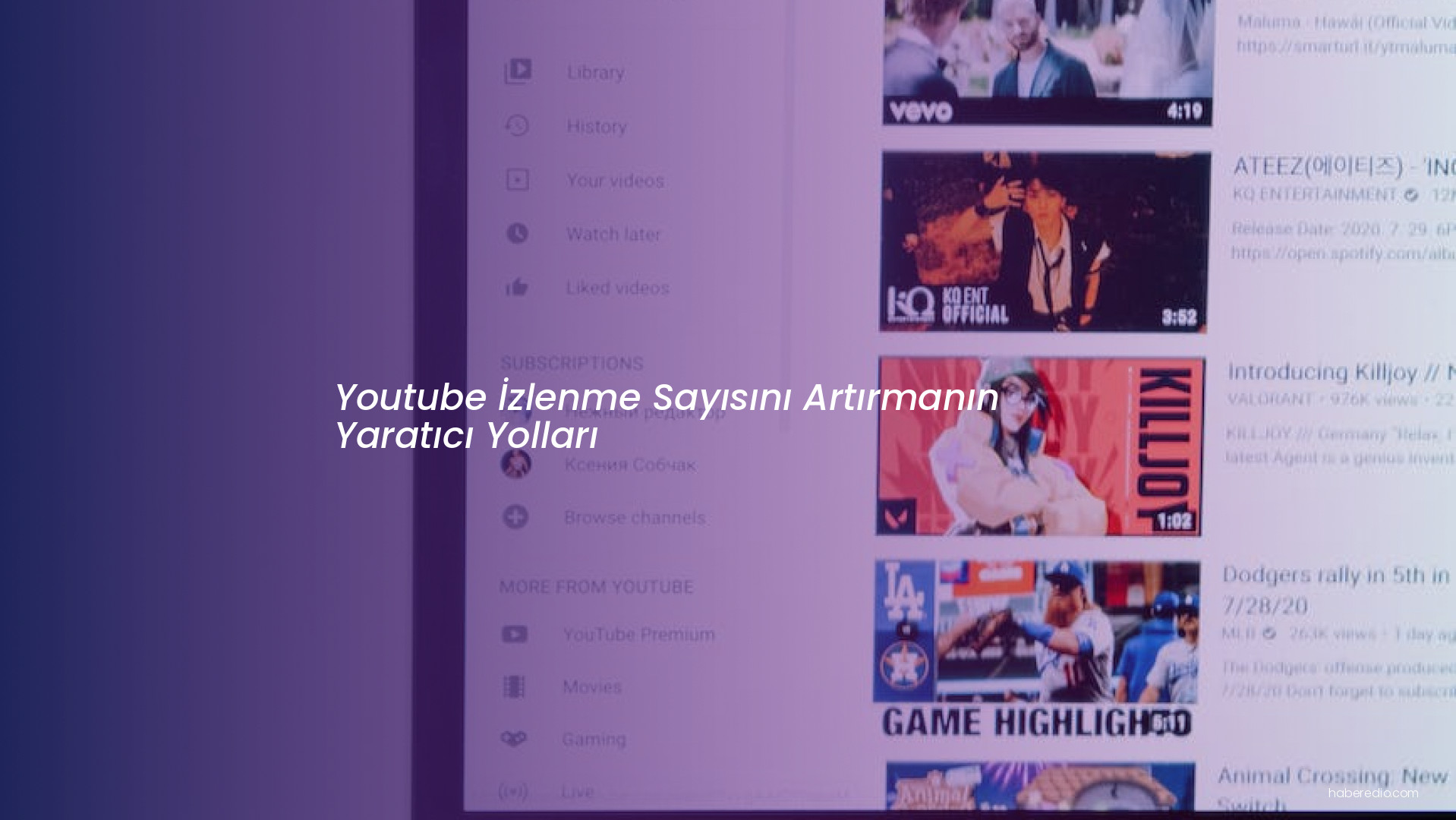Click the Watch later clock icon
This screenshot has width=1456, height=820.
[517, 233]
